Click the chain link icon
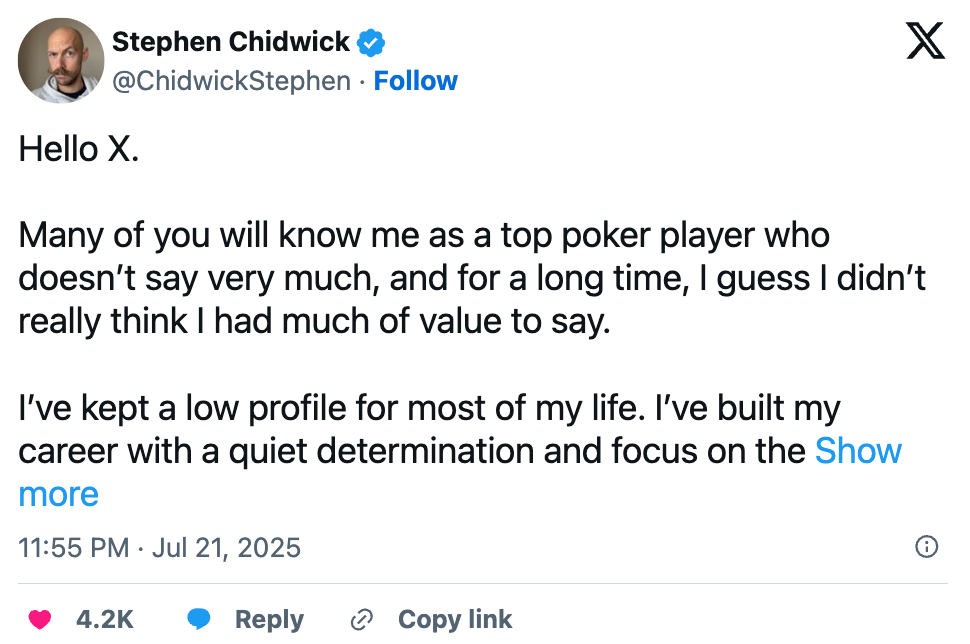The width and height of the screenshot is (970, 644). 361,619
